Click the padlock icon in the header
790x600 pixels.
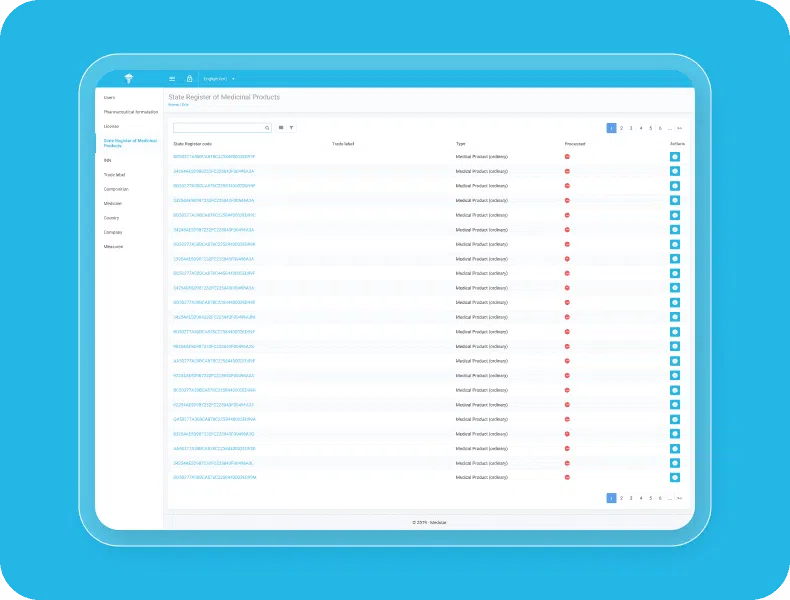(189, 79)
